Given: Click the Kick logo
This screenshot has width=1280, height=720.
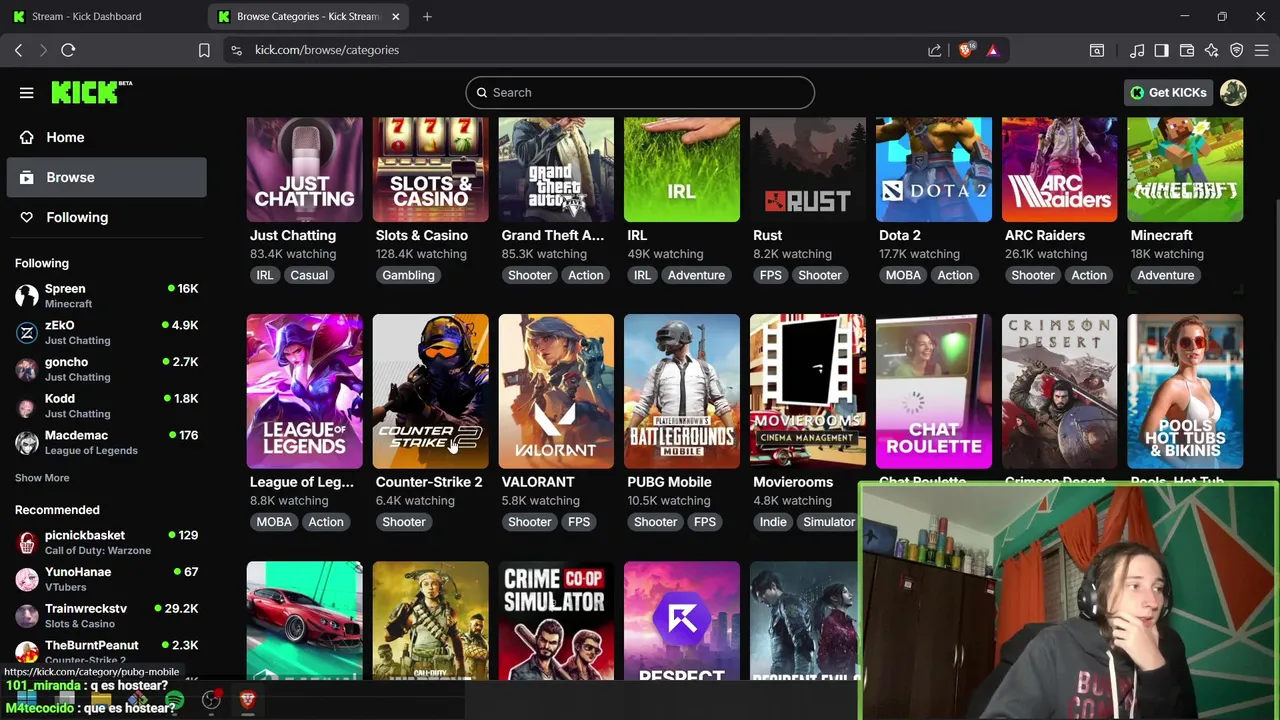Looking at the screenshot, I should [91, 92].
